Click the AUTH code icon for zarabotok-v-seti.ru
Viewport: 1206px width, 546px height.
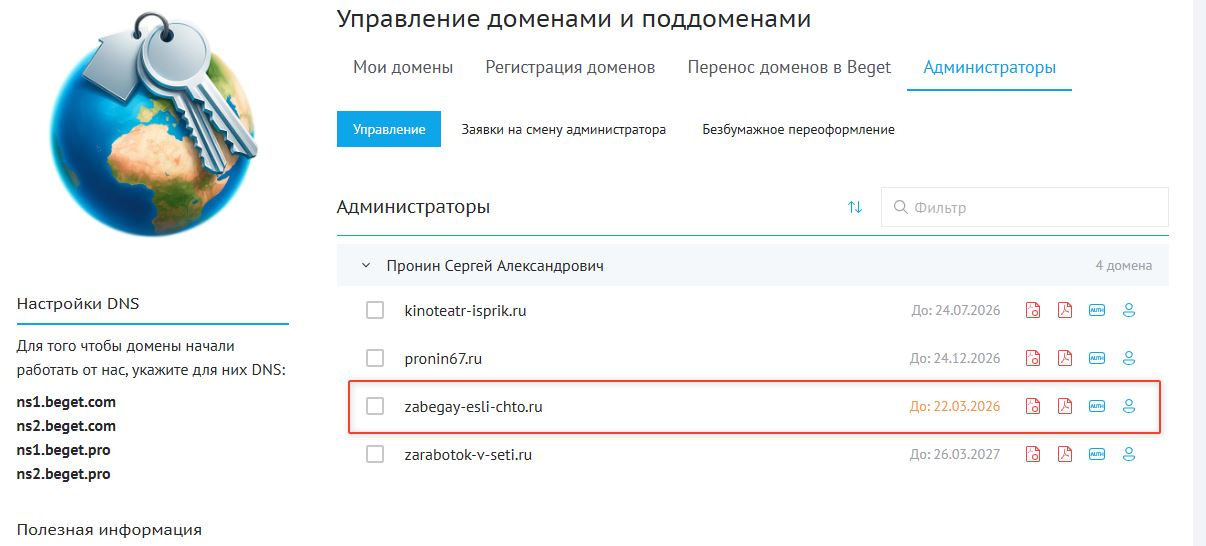pyautogui.click(x=1097, y=454)
